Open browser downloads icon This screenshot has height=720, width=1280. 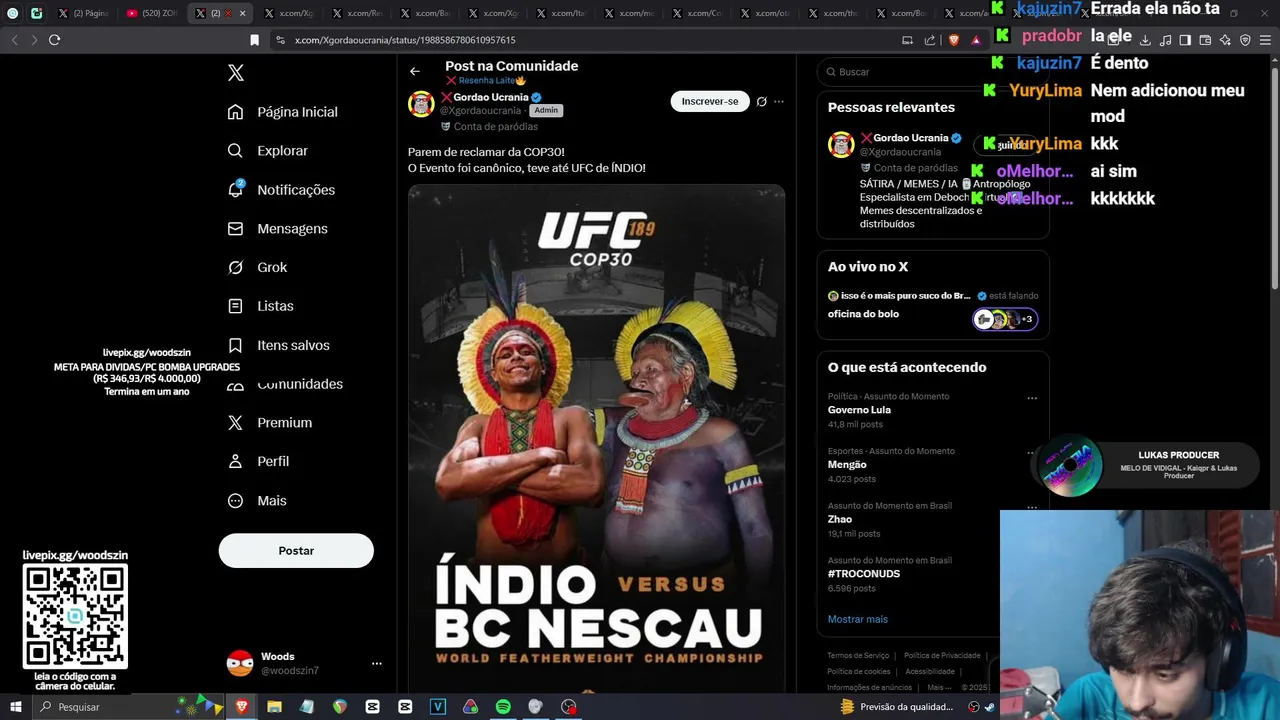click(1145, 40)
